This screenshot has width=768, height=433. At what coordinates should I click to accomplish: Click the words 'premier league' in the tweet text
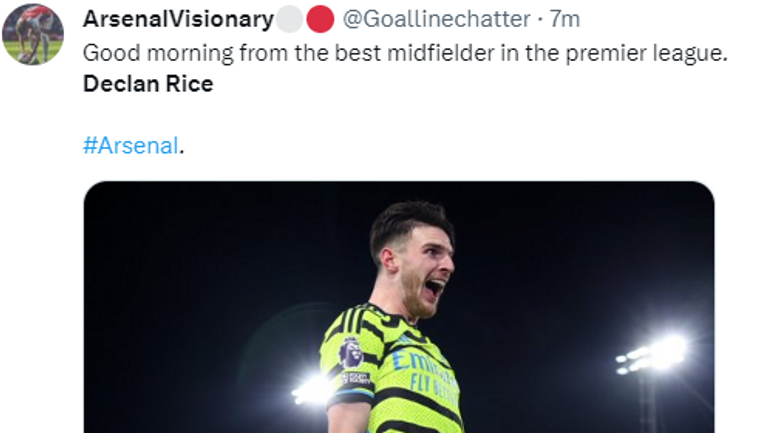662,51
